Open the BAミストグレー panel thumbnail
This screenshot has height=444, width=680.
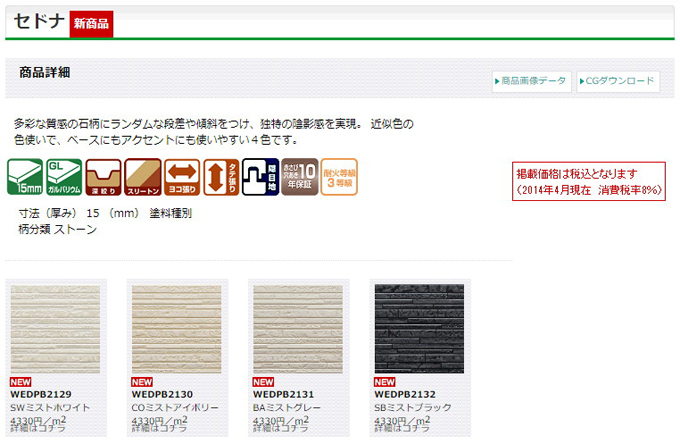pyautogui.click(x=298, y=329)
